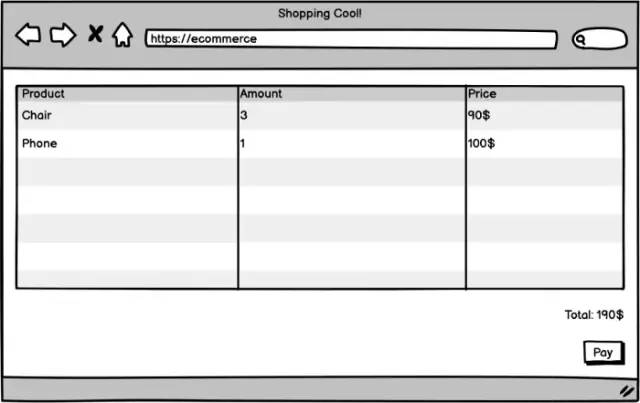Select the Amount column header
The height and width of the screenshot is (403, 640).
click(261, 94)
